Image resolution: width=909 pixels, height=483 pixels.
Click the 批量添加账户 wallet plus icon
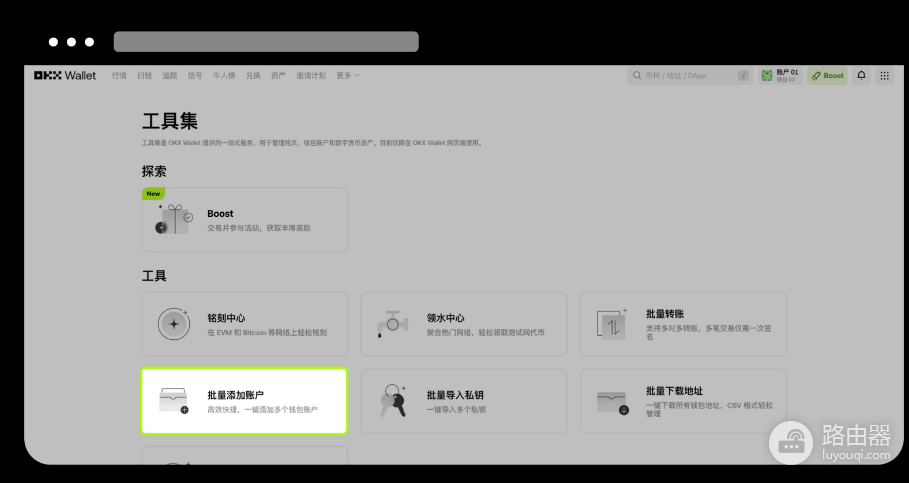tap(173, 401)
